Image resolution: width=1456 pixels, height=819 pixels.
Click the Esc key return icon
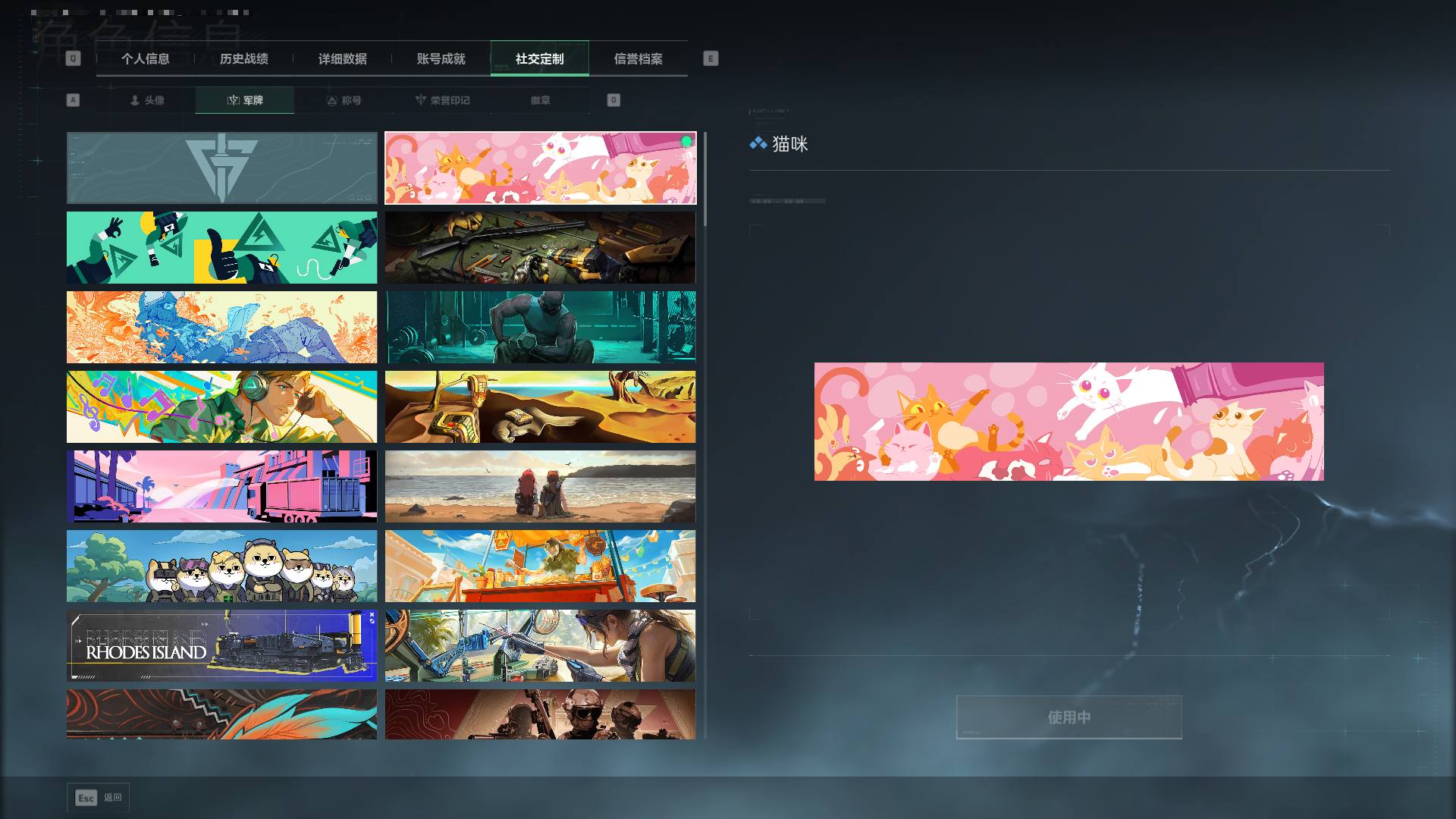tap(86, 798)
